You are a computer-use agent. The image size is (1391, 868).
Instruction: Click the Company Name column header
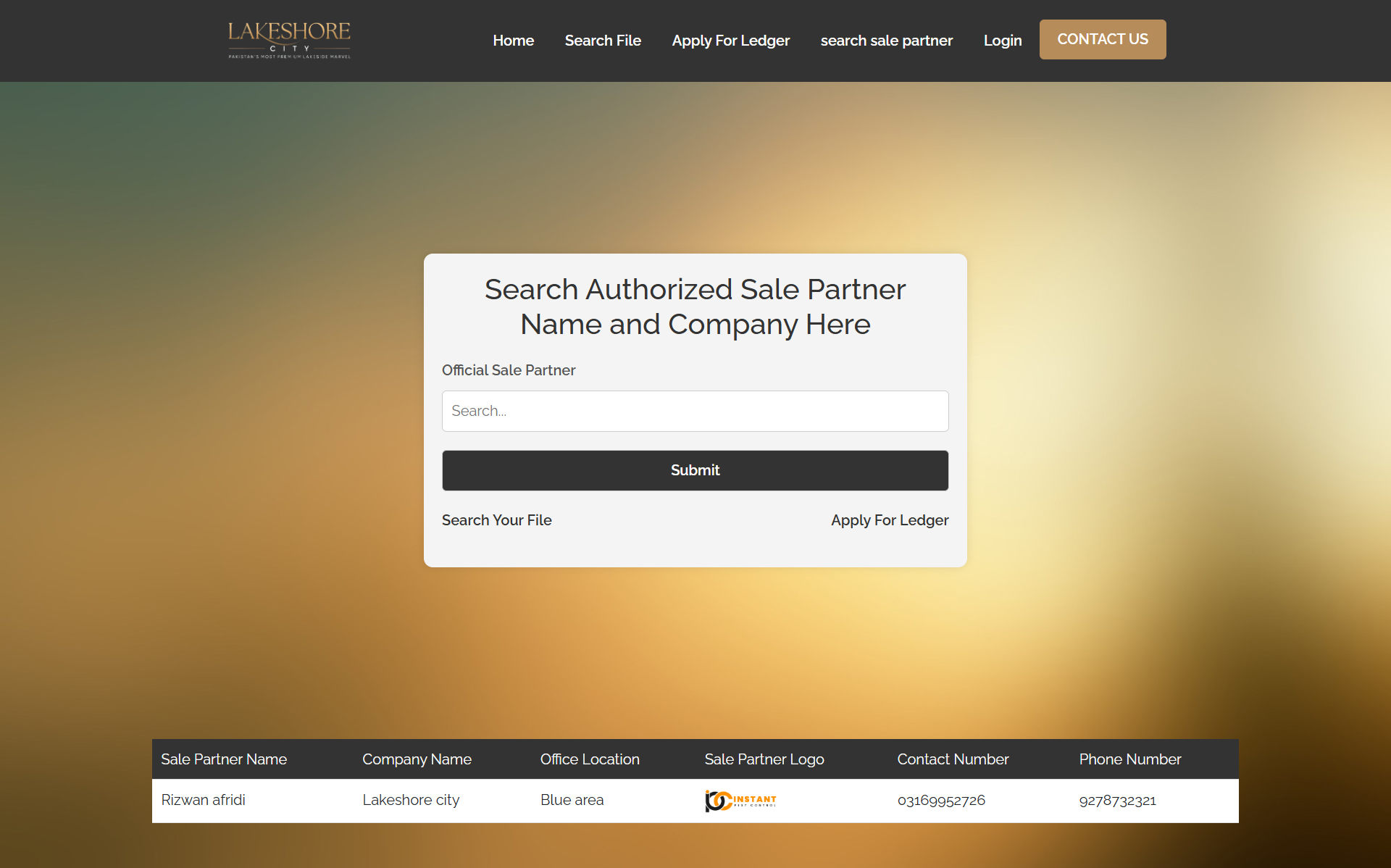(x=417, y=759)
